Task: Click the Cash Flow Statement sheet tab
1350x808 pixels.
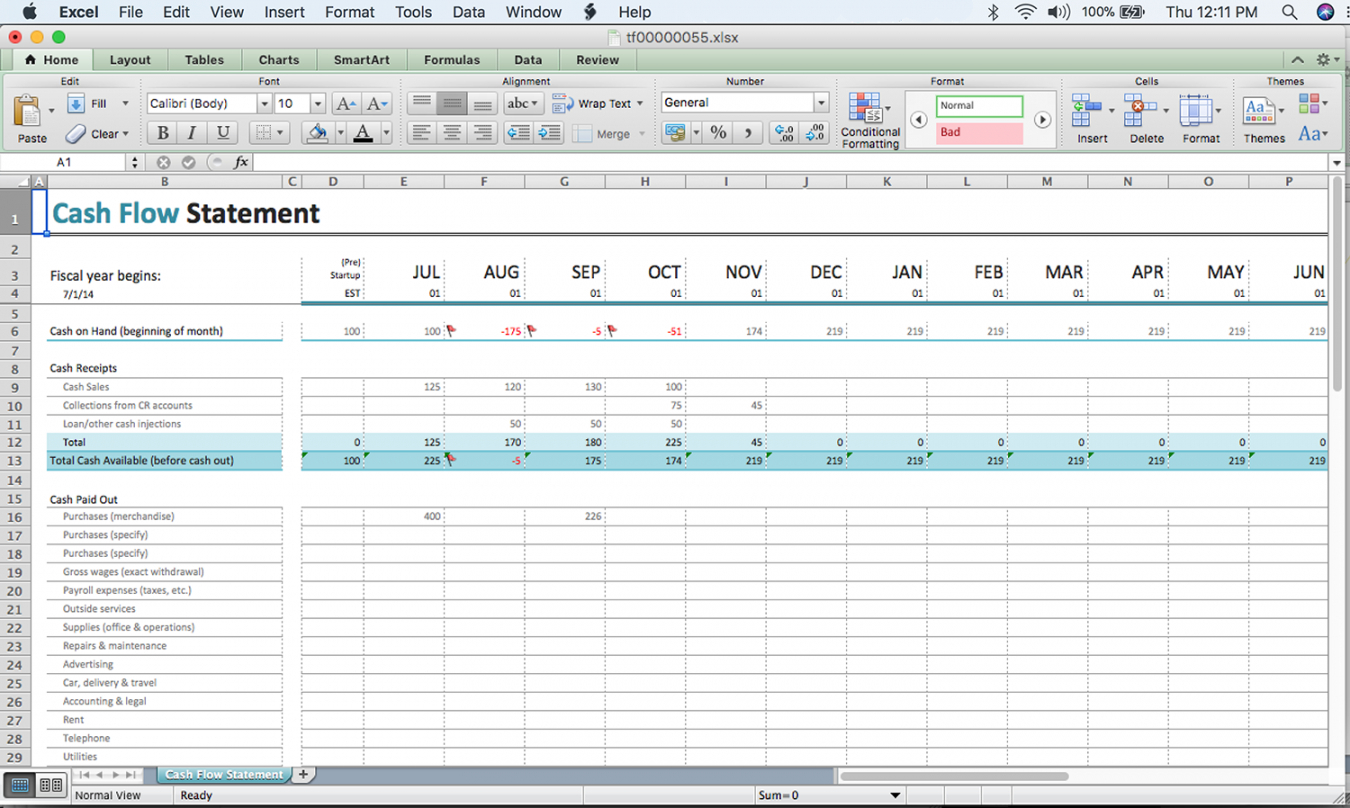Action: tap(223, 775)
